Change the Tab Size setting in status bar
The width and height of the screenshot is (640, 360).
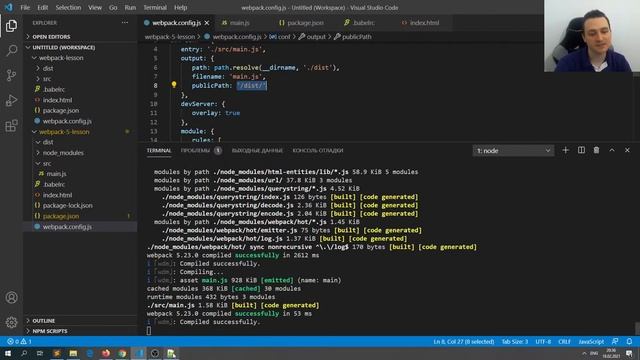point(515,342)
